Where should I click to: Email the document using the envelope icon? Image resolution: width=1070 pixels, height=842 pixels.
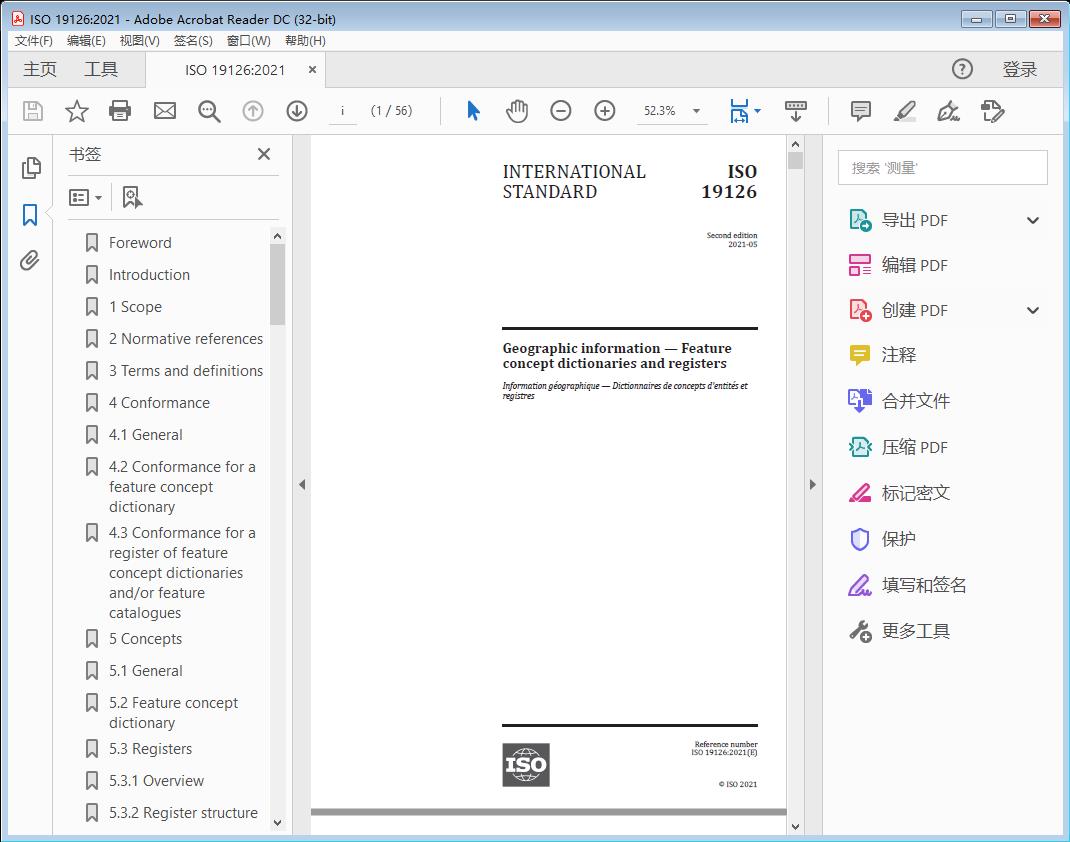[164, 111]
